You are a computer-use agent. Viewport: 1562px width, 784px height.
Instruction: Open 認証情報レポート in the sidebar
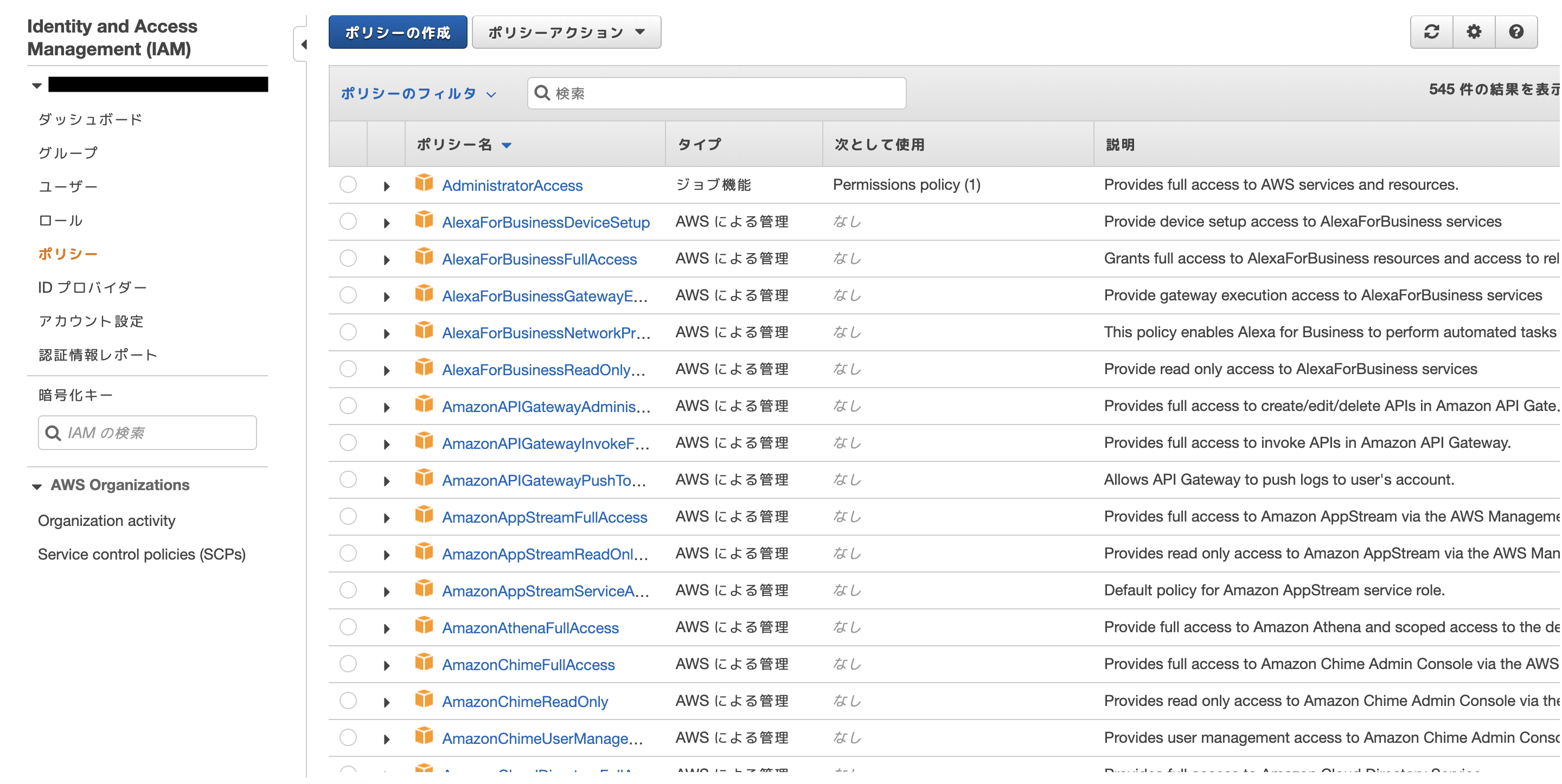click(98, 355)
